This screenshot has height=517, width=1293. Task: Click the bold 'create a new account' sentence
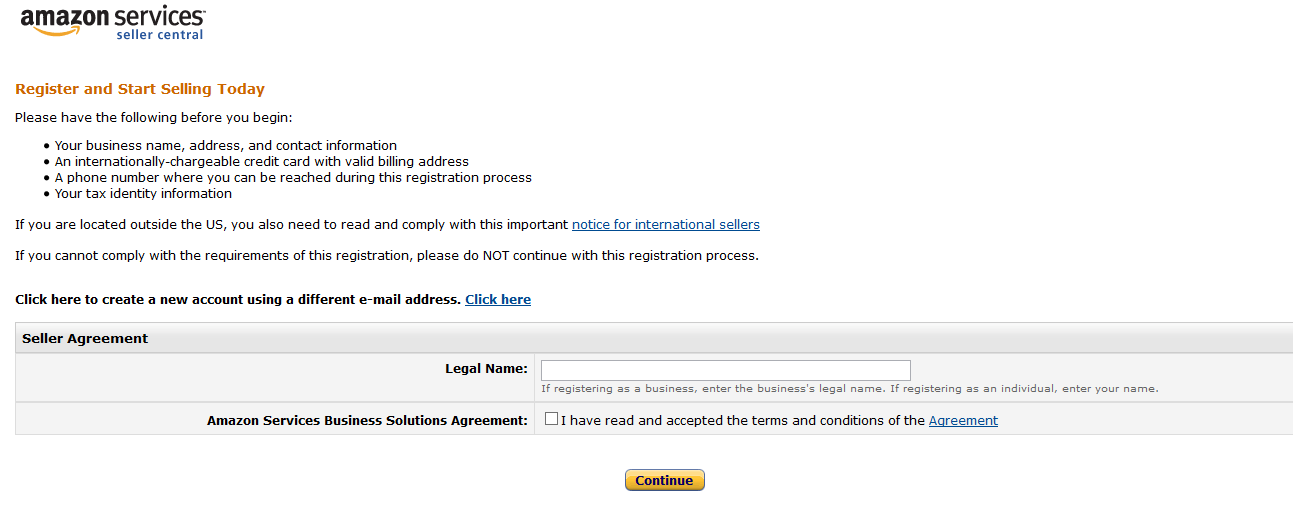click(238, 300)
